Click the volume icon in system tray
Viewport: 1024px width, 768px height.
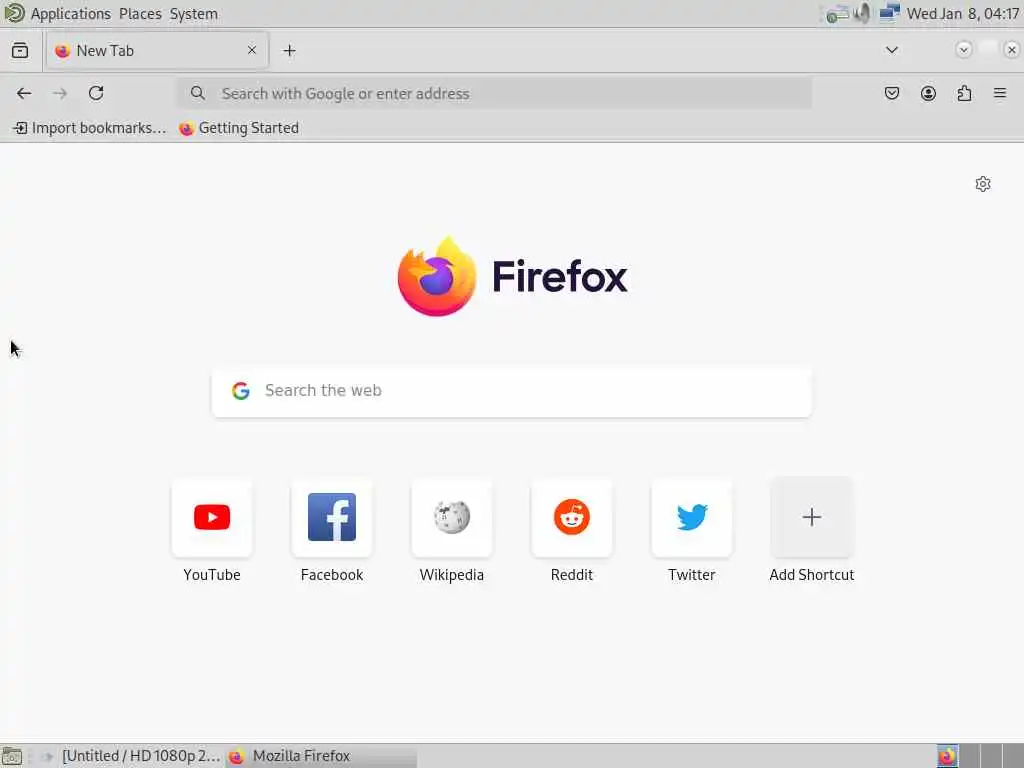[x=863, y=13]
